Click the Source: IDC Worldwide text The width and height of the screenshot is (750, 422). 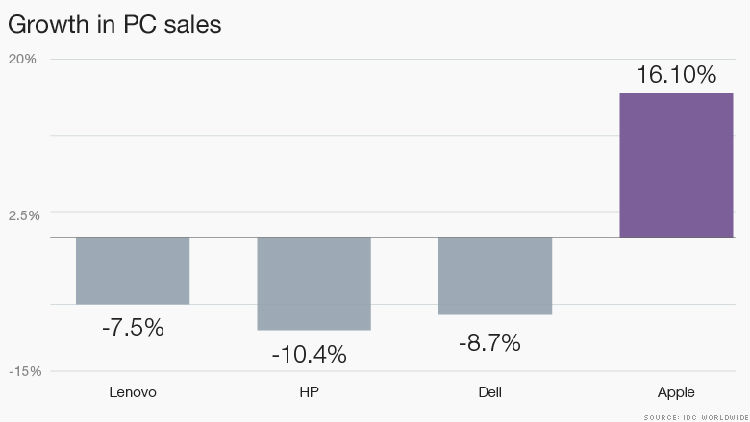pyautogui.click(x=694, y=415)
